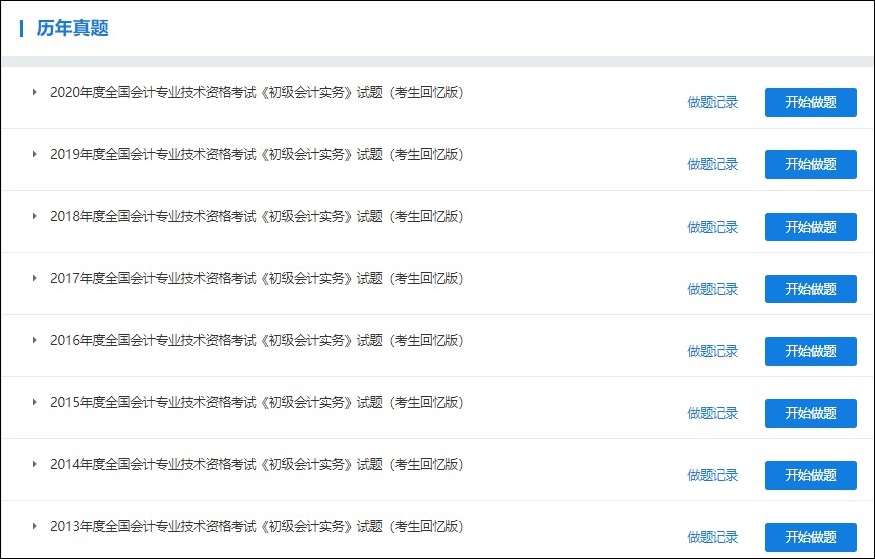Expand the 2014年度 exam row arrow
The width and height of the screenshot is (875, 559).
[35, 464]
